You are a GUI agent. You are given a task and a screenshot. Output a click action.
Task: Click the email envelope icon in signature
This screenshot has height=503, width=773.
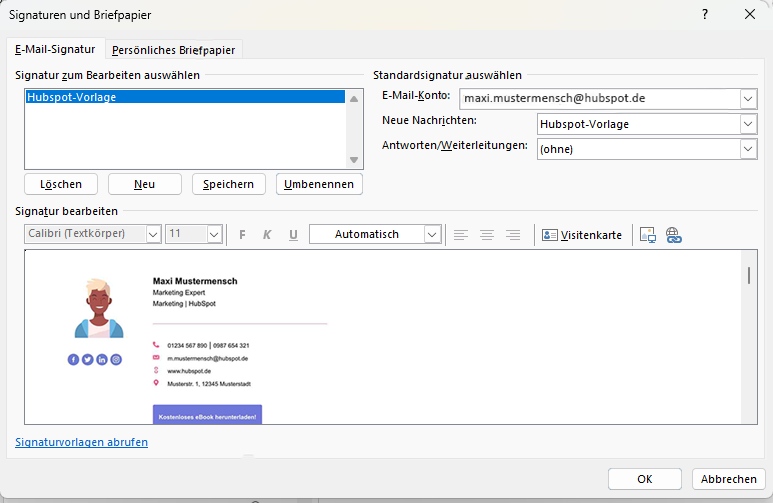[156, 358]
